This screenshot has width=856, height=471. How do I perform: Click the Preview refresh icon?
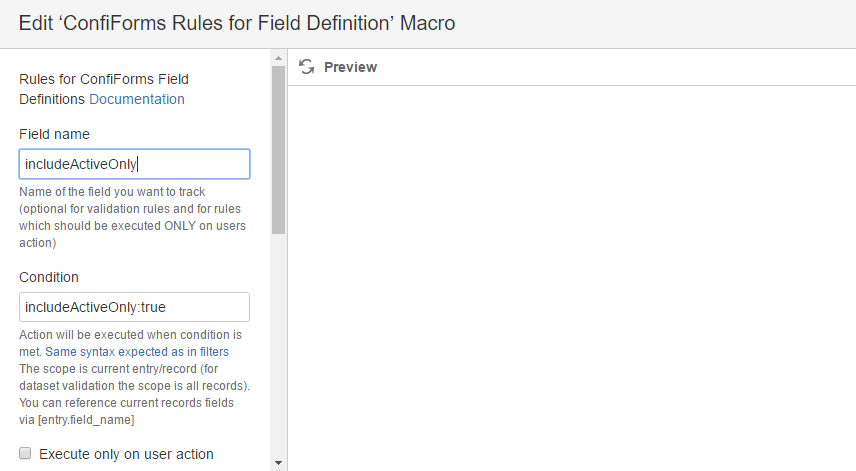(x=307, y=67)
